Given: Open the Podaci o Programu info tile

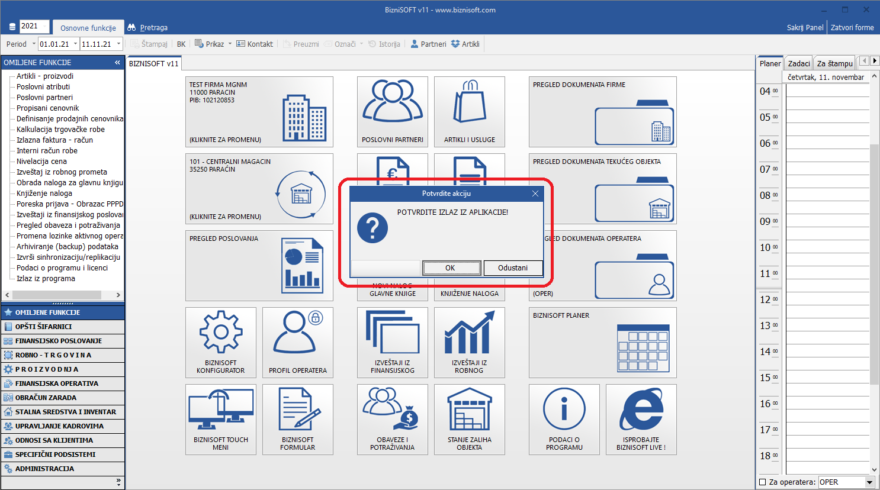Looking at the screenshot, I should pos(565,418).
